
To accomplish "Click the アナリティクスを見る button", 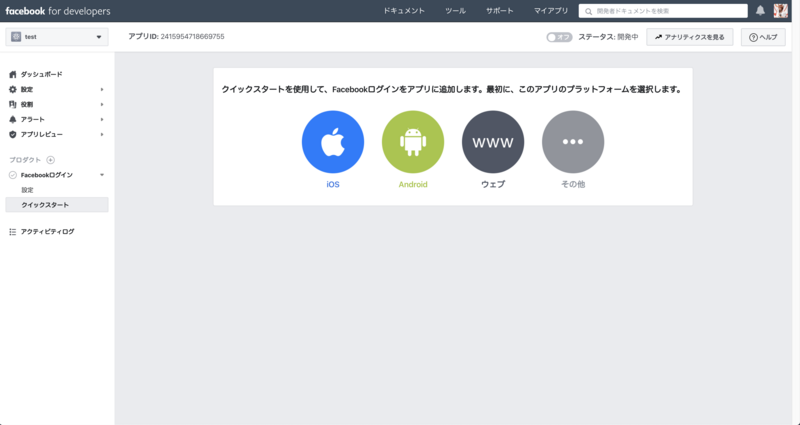I will (690, 37).
